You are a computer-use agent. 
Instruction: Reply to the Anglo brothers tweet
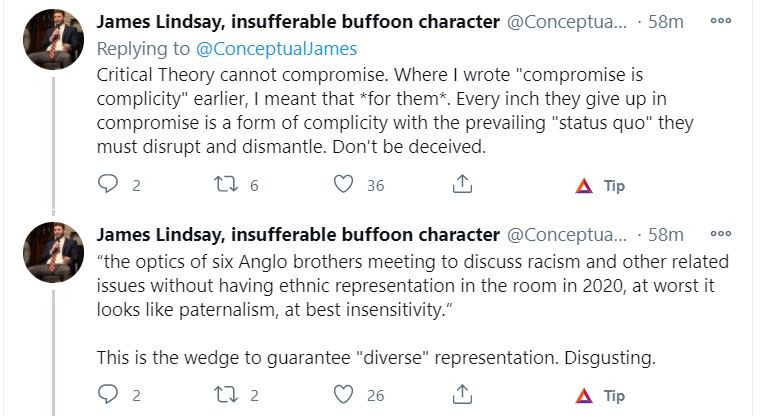108,395
